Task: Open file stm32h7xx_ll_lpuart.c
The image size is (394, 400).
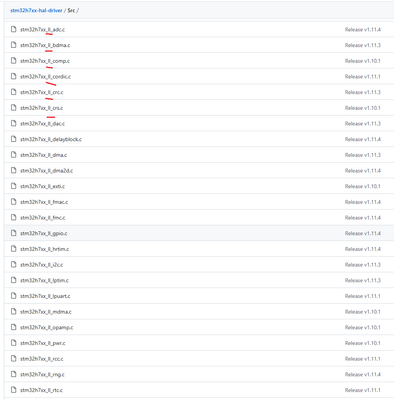Action: (45, 296)
